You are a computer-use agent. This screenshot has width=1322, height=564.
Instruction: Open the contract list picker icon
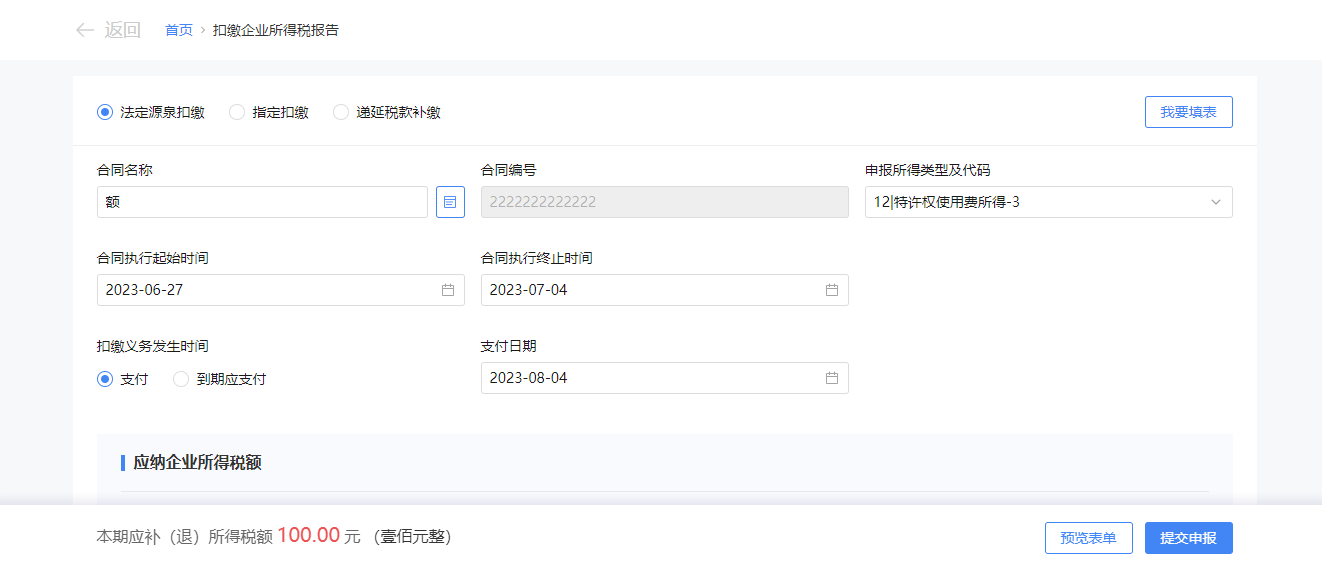click(450, 202)
